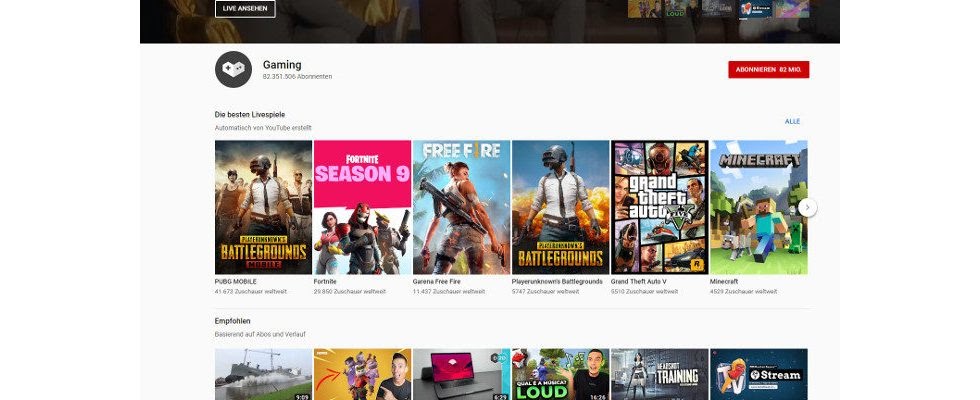Screen dimensions: 980x400
Task: Click the Fortnite title text
Action: point(325,282)
